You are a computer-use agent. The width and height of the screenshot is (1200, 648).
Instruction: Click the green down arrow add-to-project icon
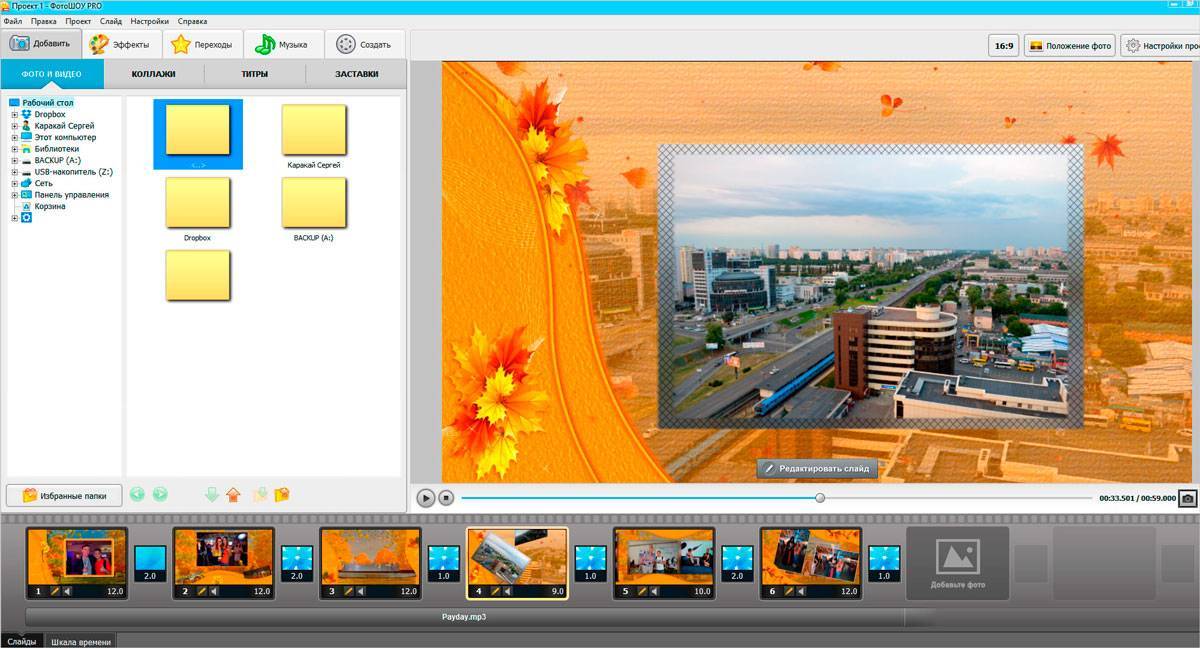[211, 494]
